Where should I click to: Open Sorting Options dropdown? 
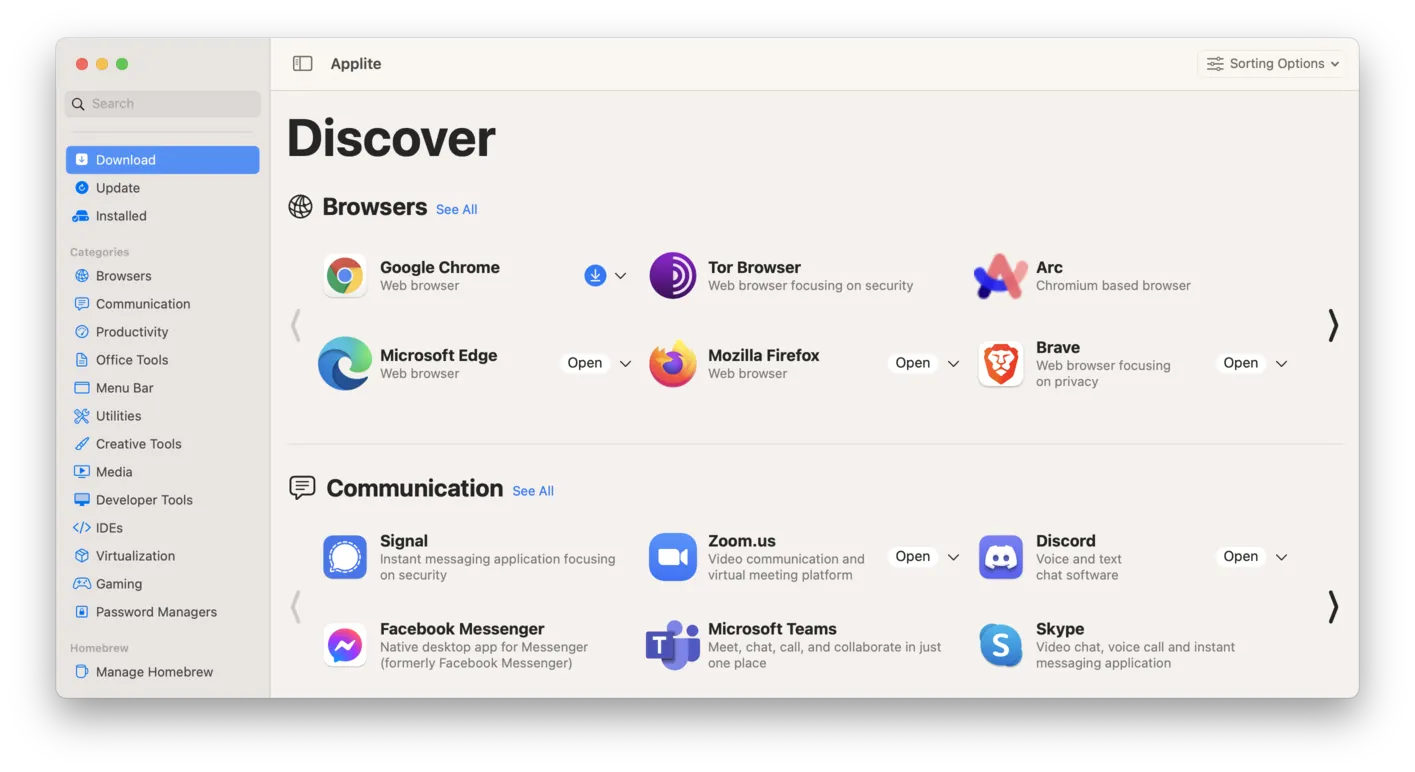(x=1270, y=63)
